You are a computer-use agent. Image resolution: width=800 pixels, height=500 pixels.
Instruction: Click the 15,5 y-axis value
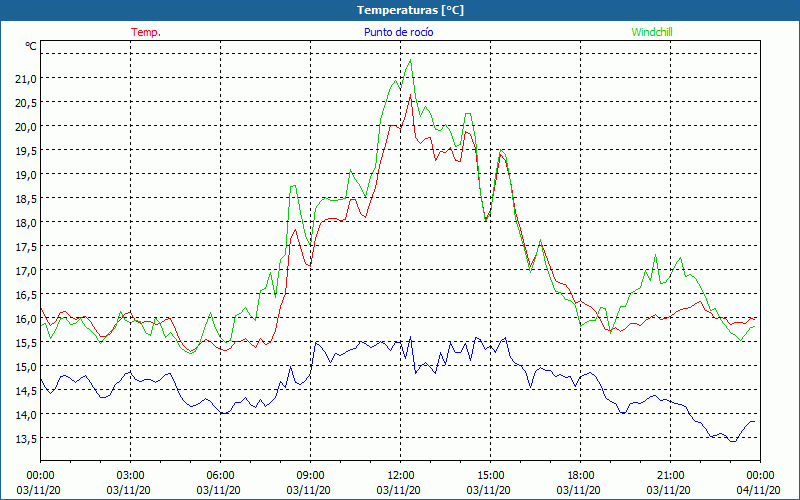click(x=26, y=342)
